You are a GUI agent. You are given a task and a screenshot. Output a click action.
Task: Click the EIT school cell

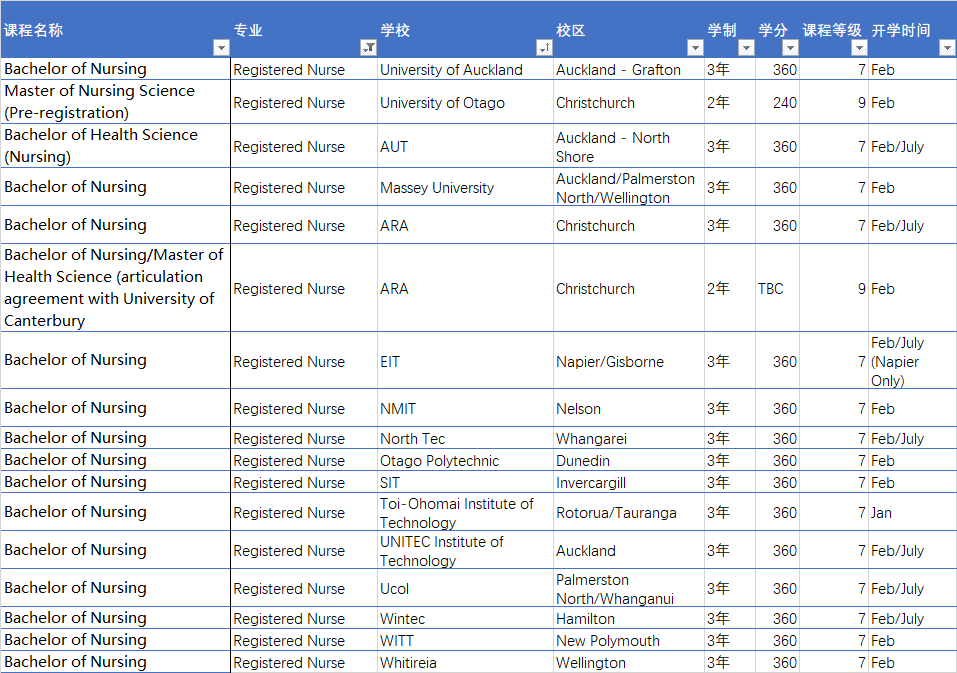[x=465, y=361]
